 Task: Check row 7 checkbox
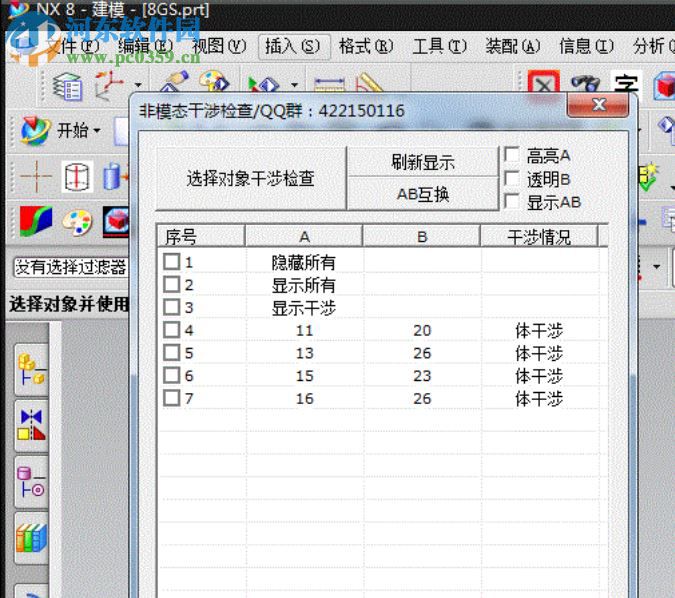[171, 398]
